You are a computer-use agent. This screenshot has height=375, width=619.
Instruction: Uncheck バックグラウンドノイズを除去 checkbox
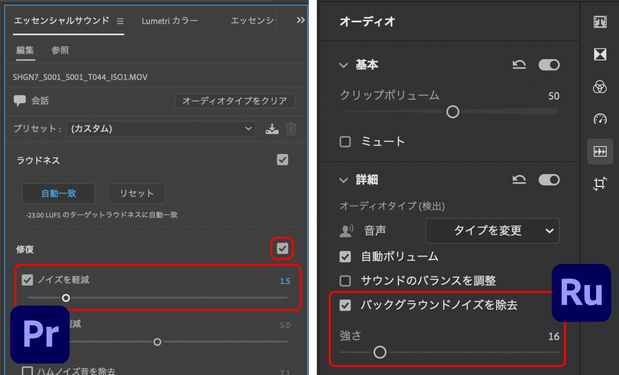345,305
